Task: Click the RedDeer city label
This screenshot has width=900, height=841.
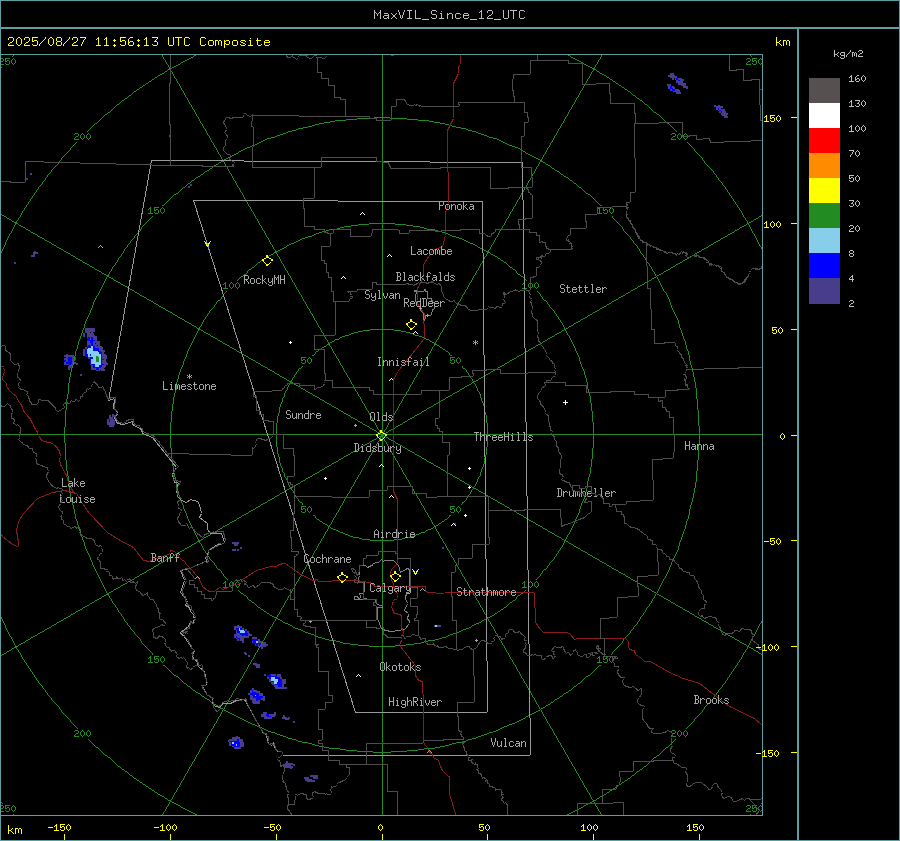Action: click(x=424, y=303)
